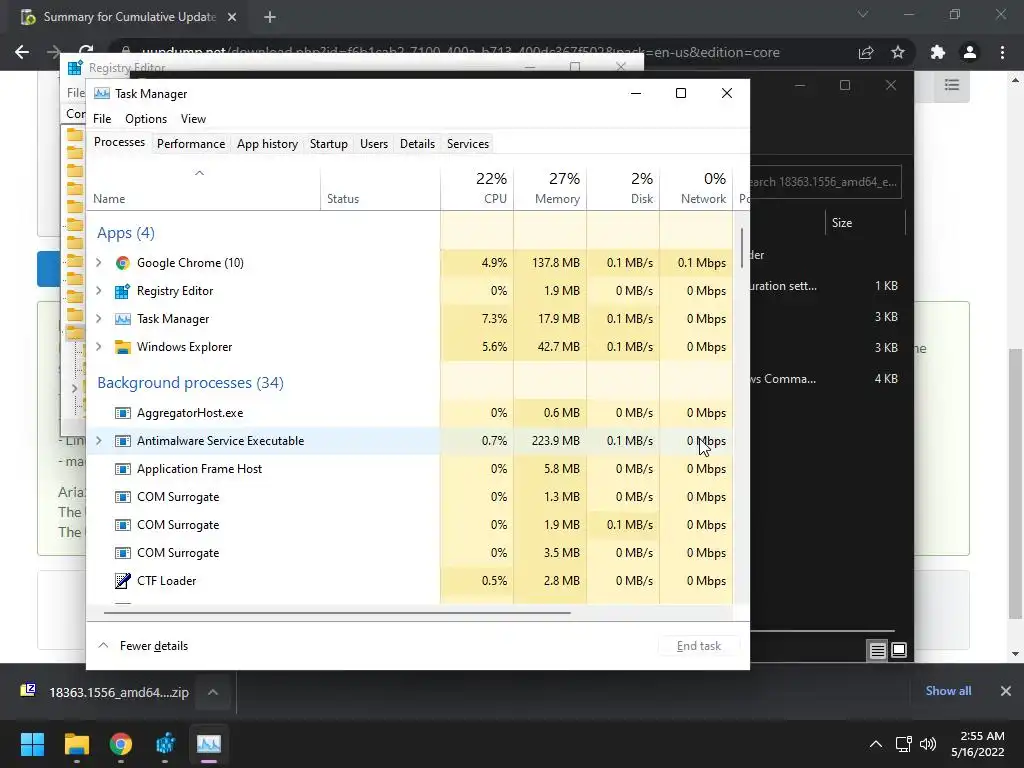Screen dimensions: 1024x768
Task: Click the volume speaker tray icon
Action: (x=927, y=744)
